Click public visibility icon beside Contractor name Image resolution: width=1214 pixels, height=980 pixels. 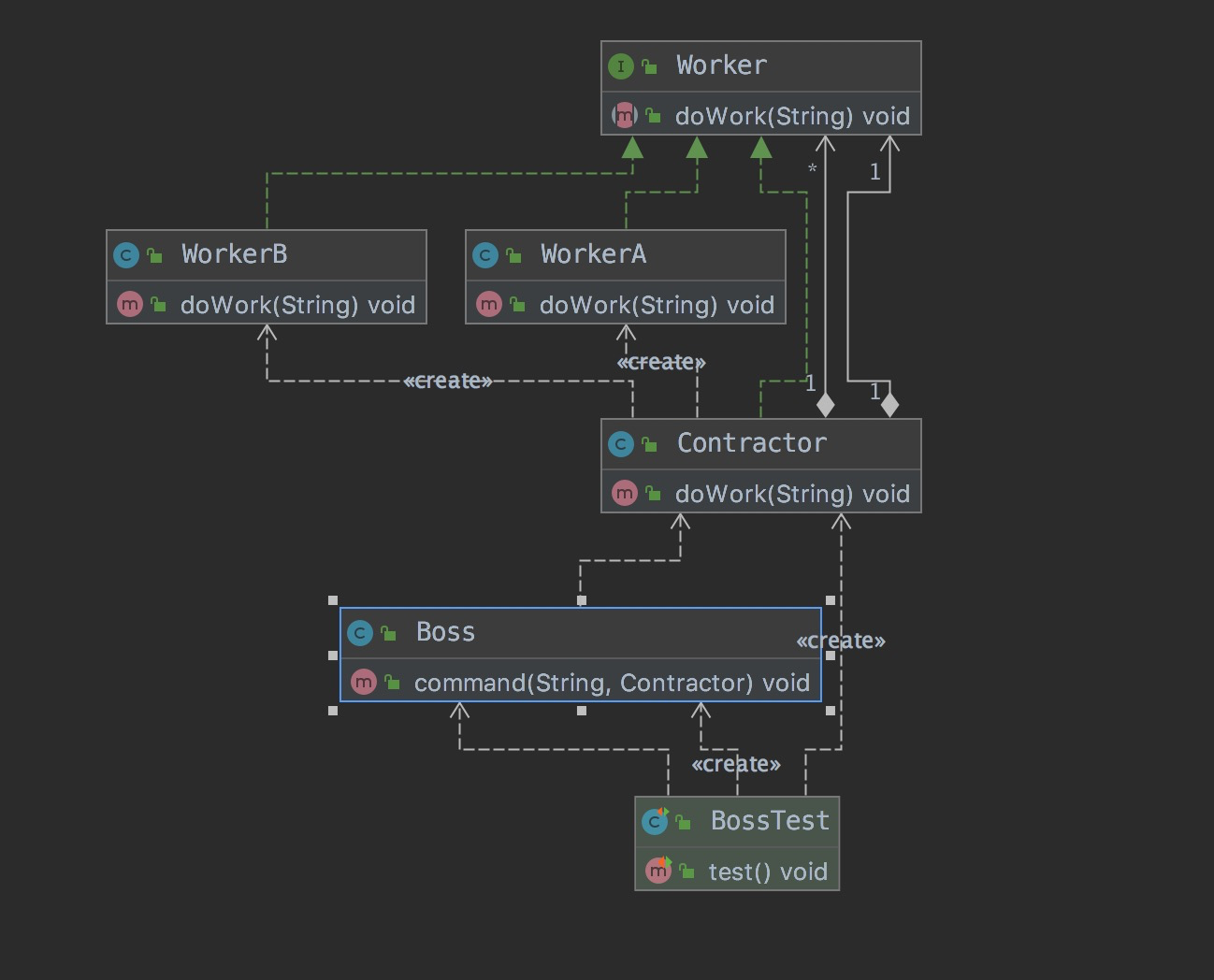[649, 444]
